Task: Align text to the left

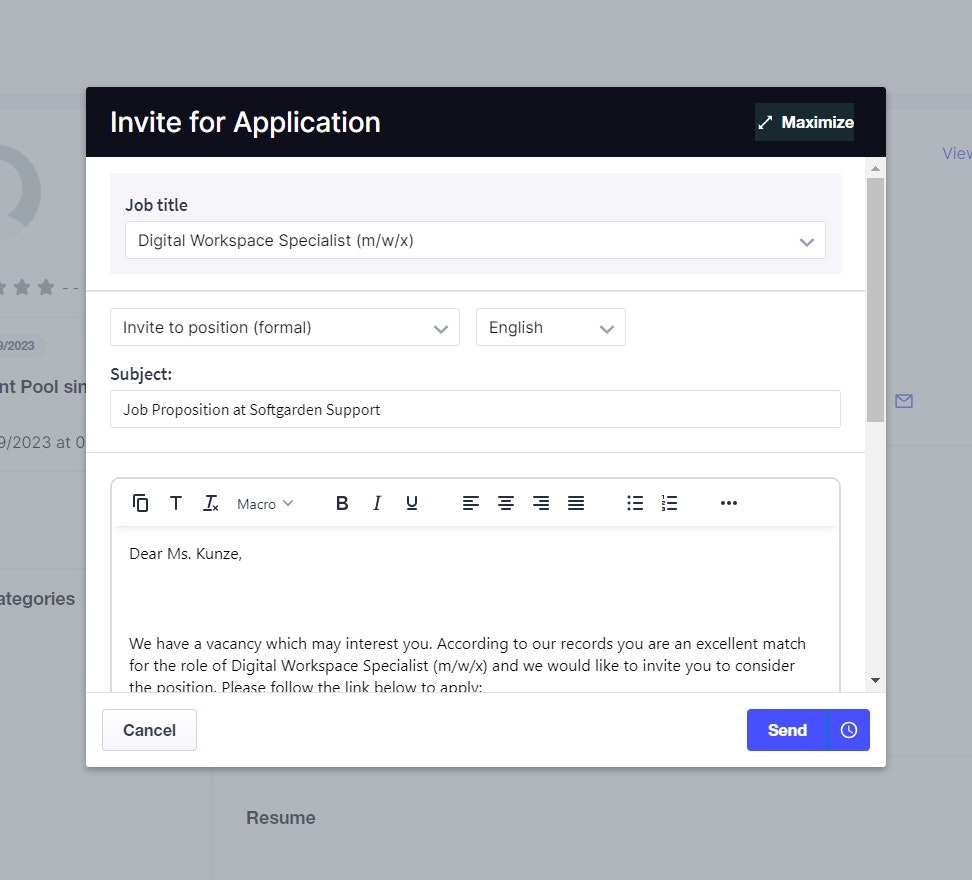Action: (471, 503)
